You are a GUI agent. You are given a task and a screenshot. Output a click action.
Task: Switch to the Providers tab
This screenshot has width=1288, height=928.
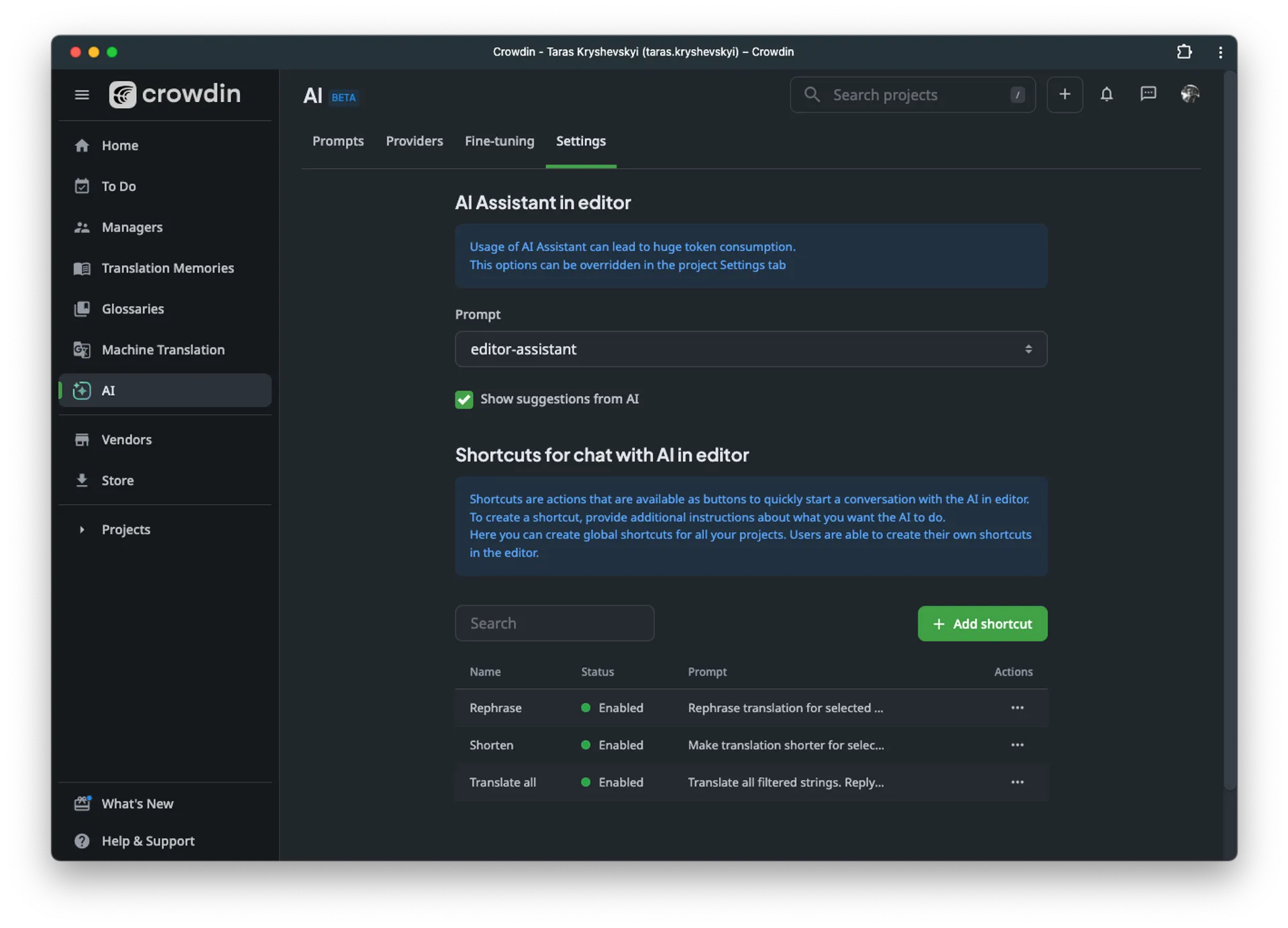point(415,142)
